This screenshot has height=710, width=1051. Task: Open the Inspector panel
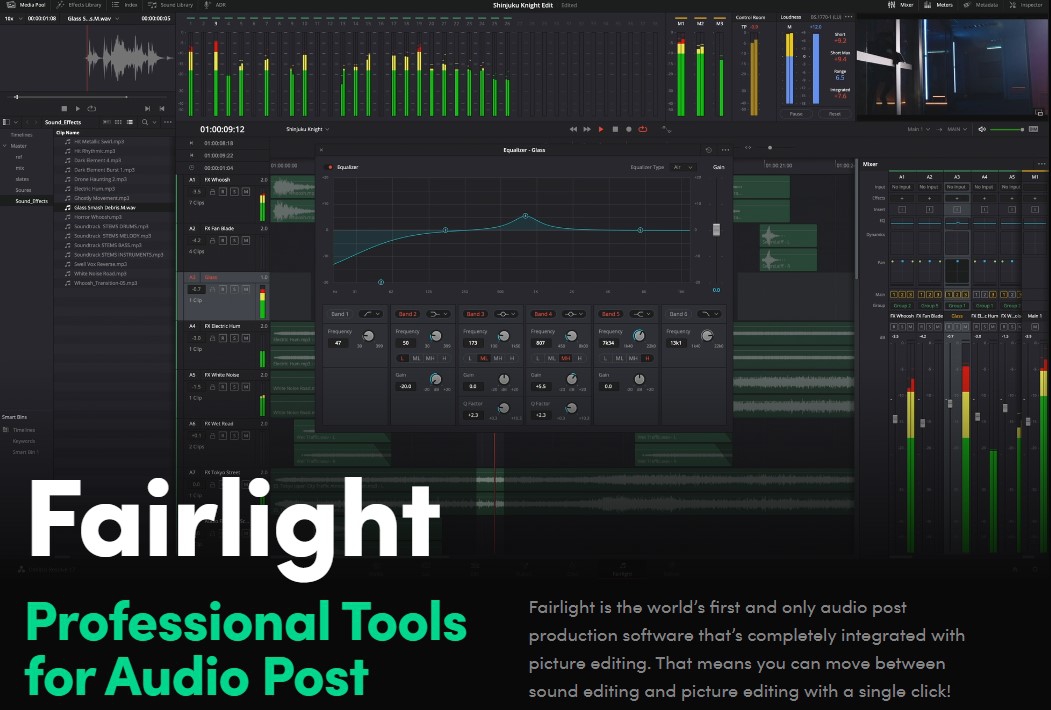[x=1026, y=5]
